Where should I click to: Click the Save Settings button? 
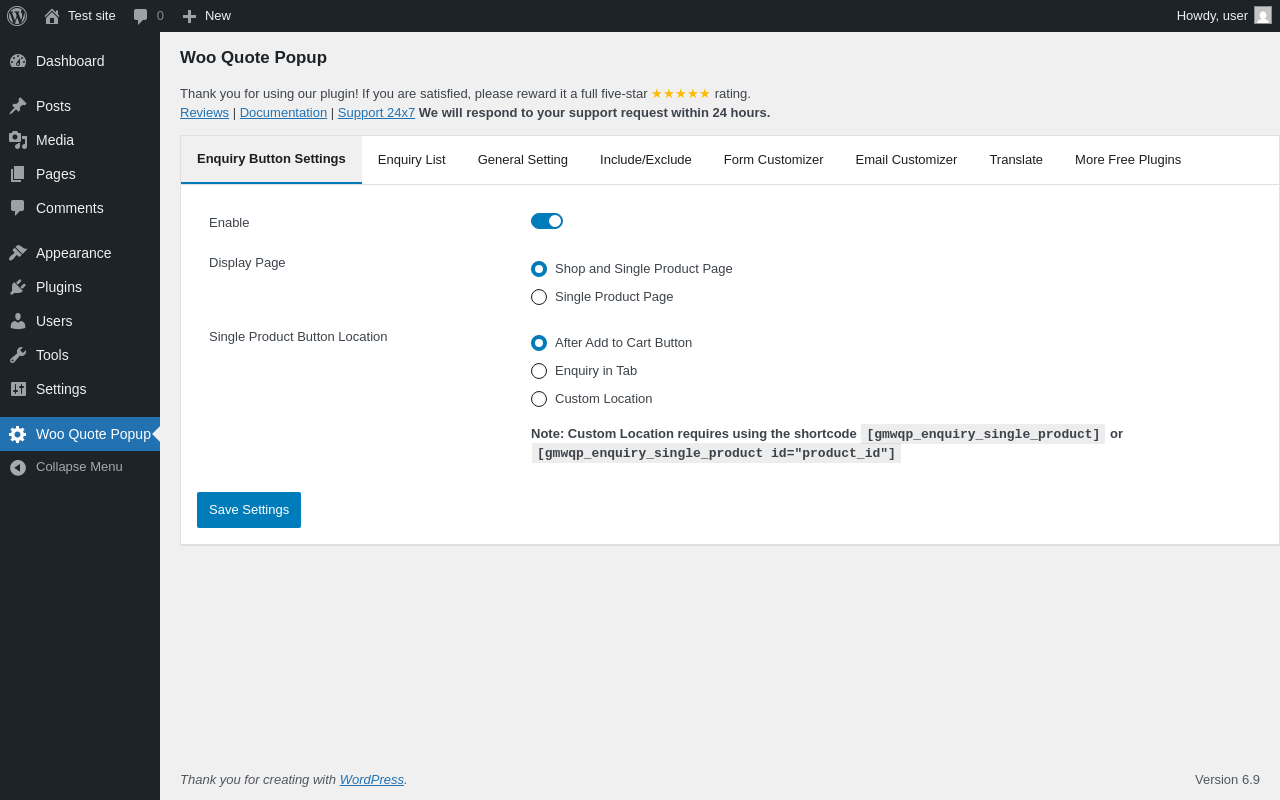[x=249, y=510]
